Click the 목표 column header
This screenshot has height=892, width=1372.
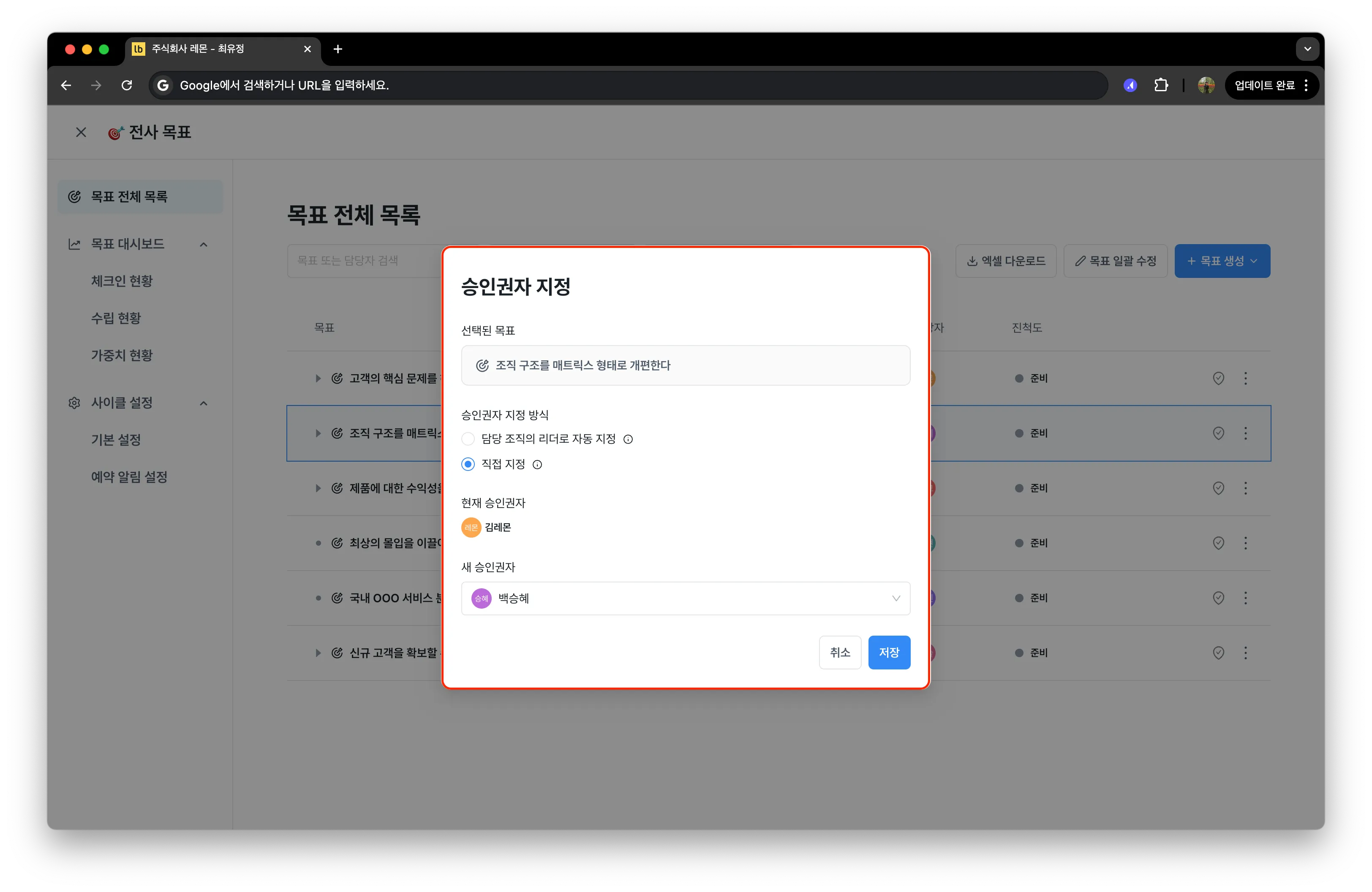pos(324,328)
